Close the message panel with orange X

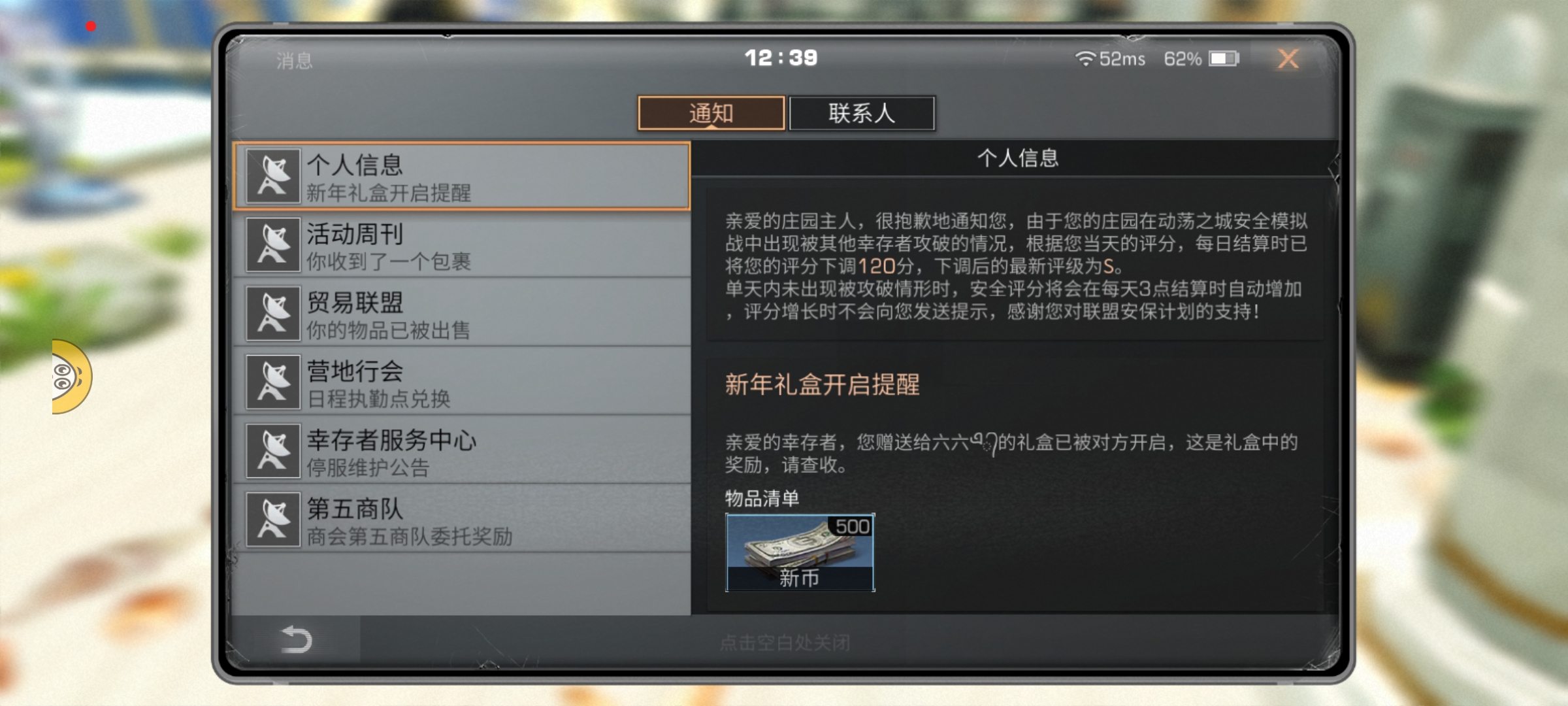[1288, 59]
